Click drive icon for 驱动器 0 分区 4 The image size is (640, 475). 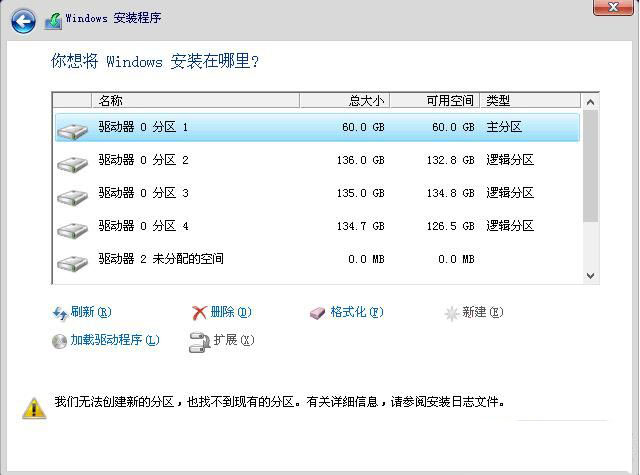click(x=73, y=230)
